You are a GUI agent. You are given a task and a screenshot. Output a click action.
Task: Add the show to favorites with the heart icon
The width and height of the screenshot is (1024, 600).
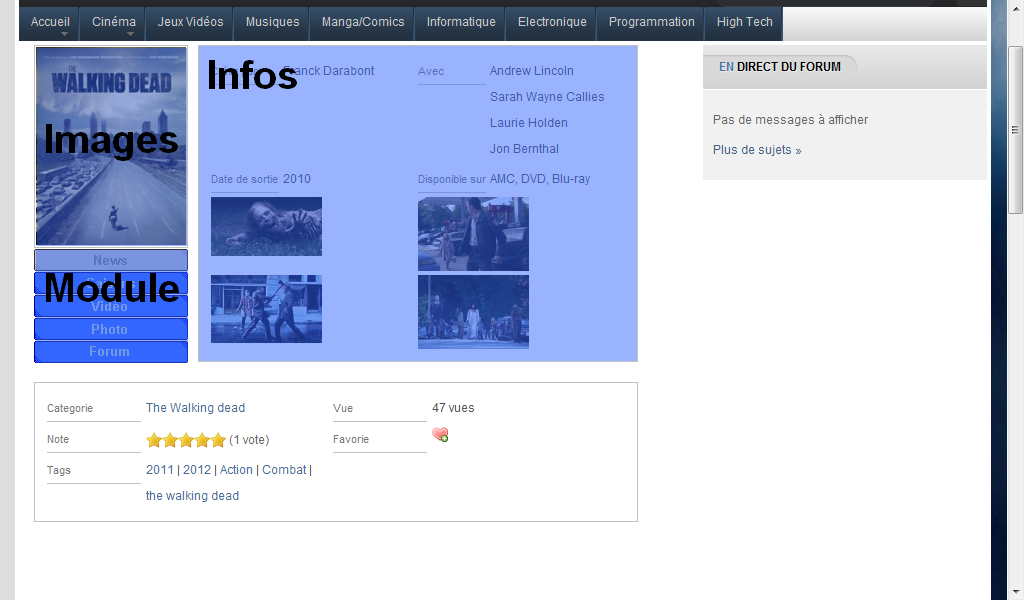(x=440, y=435)
